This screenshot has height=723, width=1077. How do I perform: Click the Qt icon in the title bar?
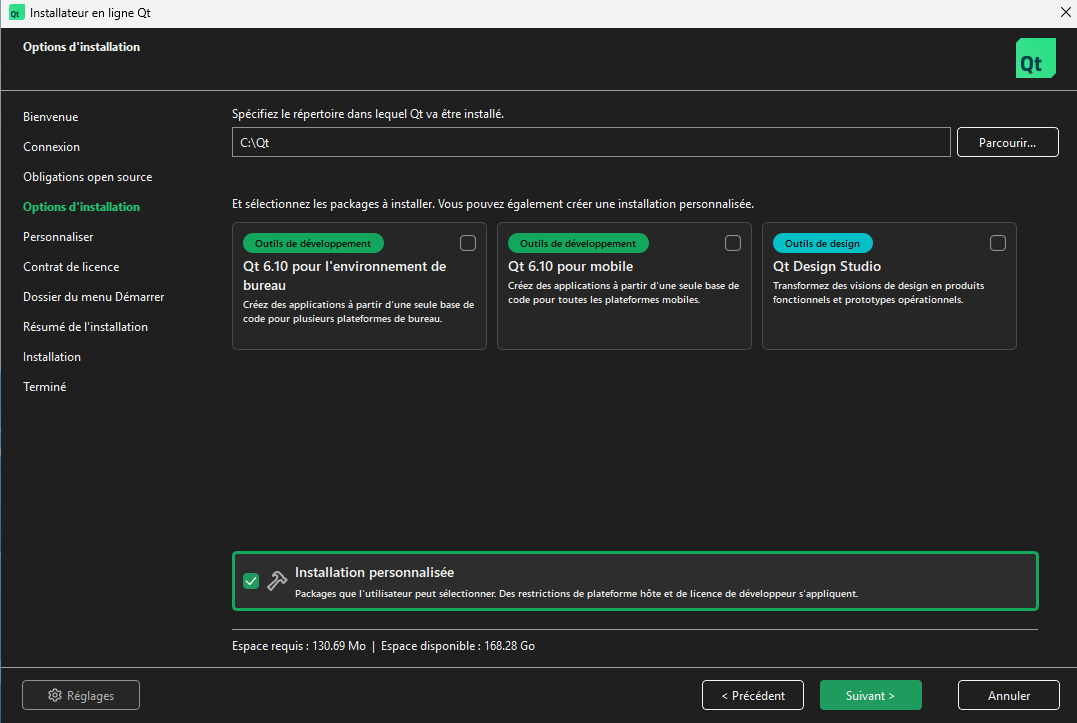pyautogui.click(x=16, y=13)
